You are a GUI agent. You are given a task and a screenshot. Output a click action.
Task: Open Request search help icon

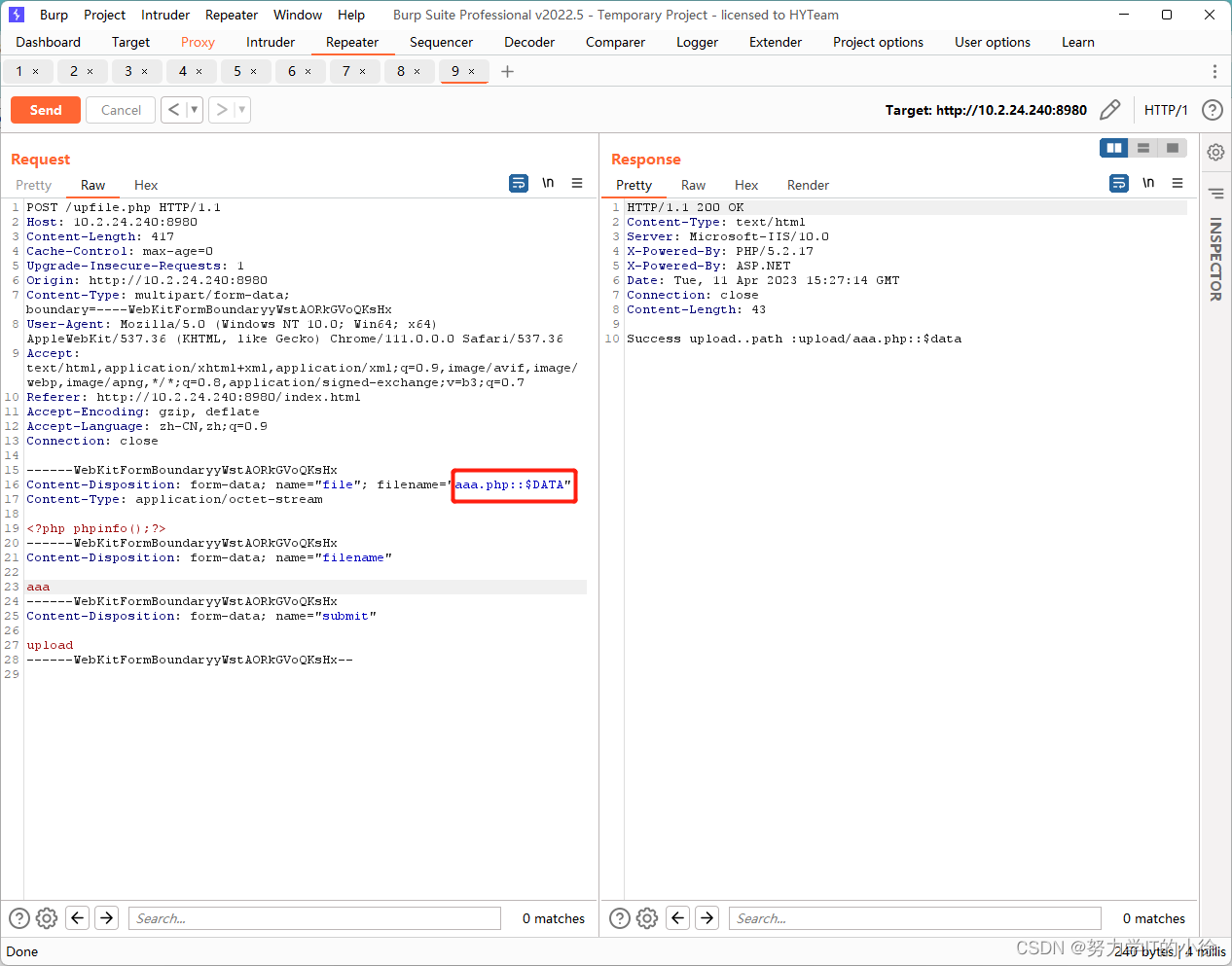[19, 918]
